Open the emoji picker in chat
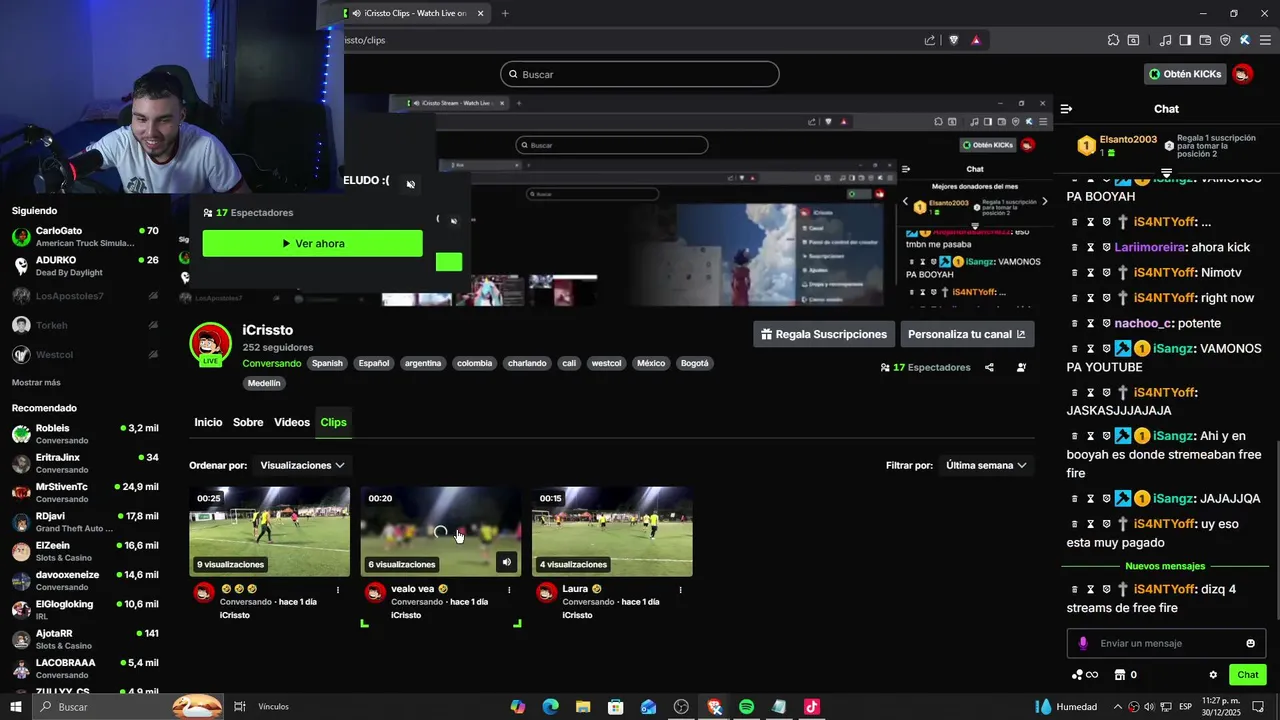Screen dimensions: 1280x720 1250,643
